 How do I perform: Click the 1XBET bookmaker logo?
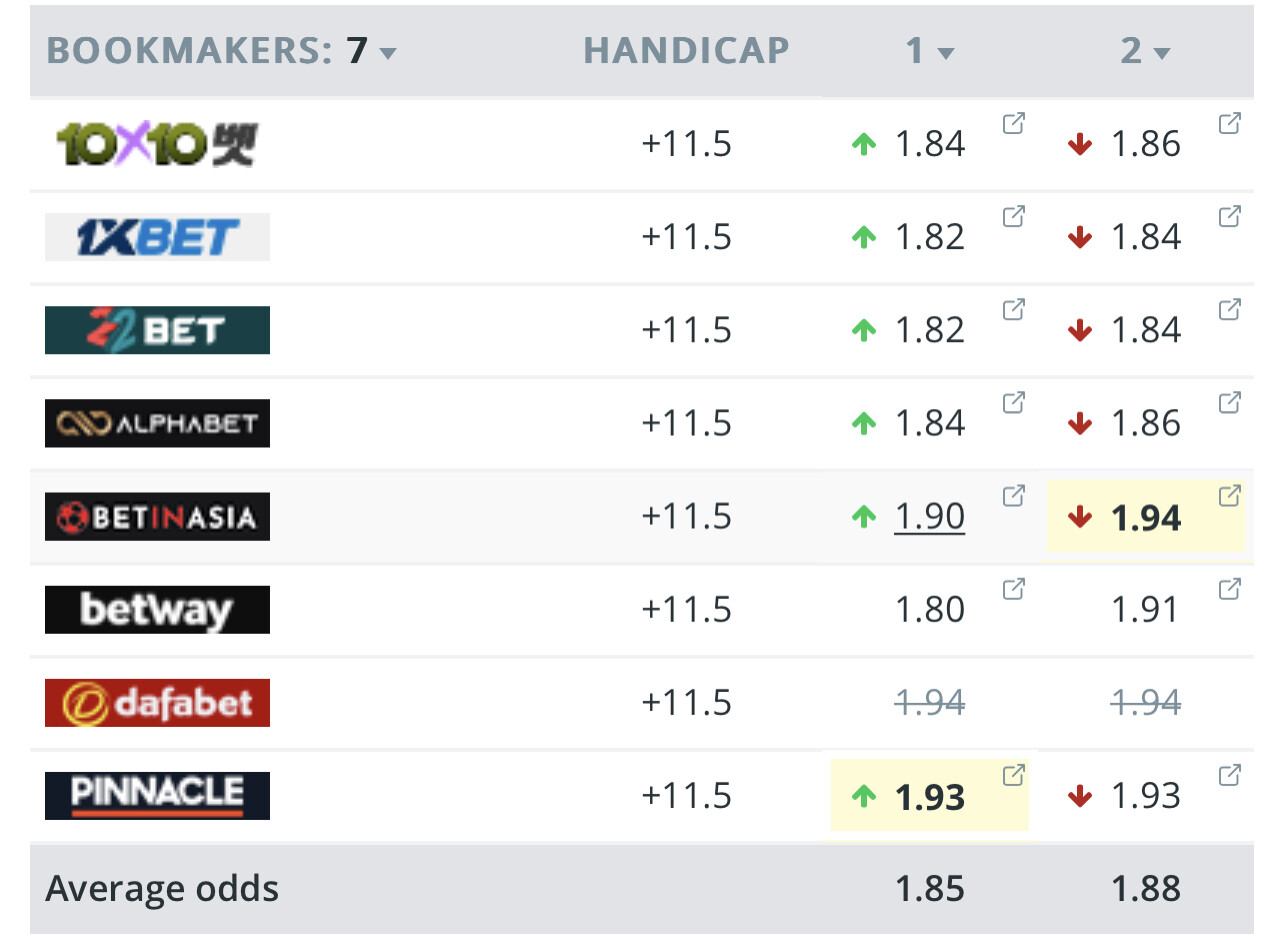pyautogui.click(x=157, y=237)
